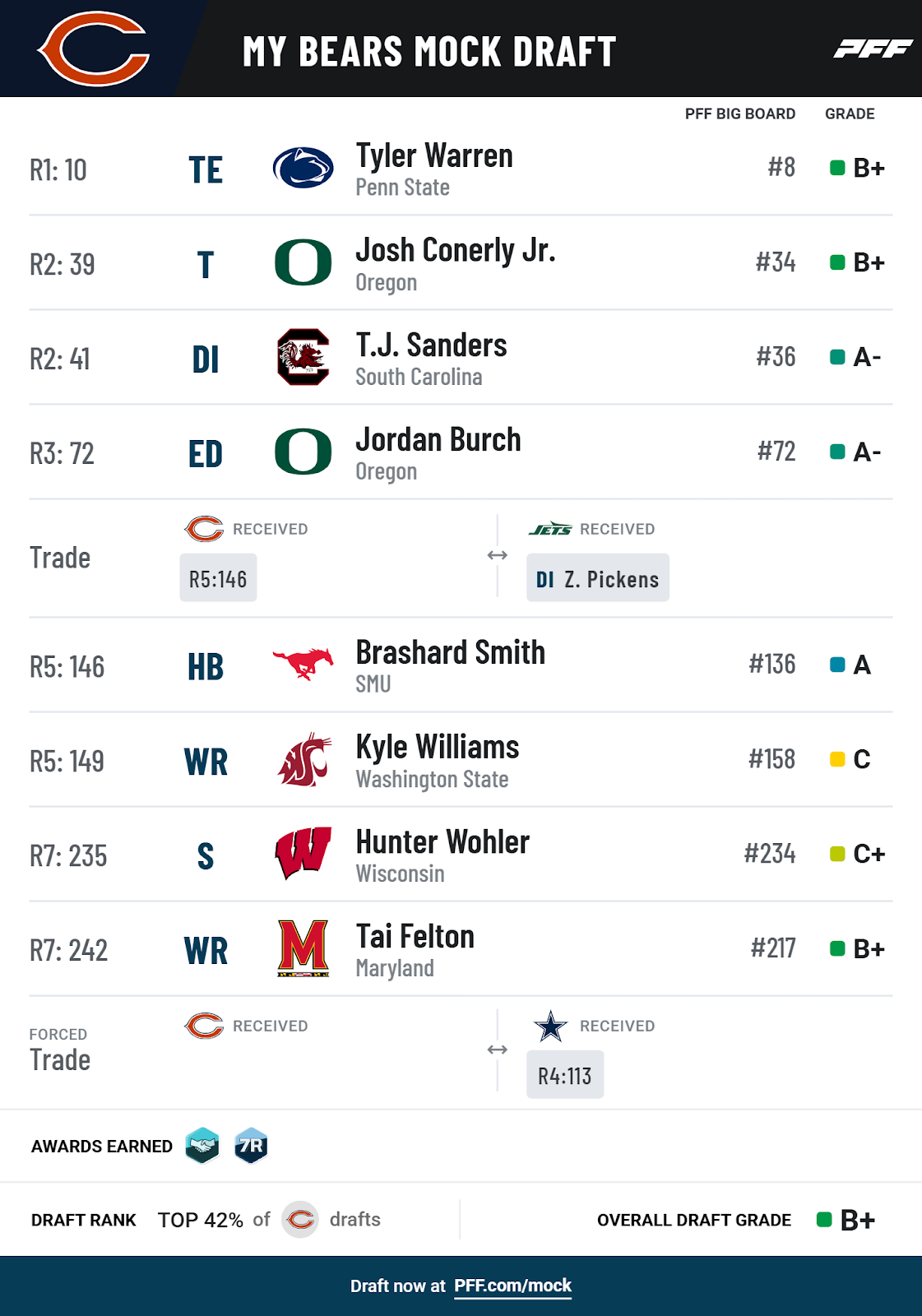Click the Chicago Bears logo in header
Image resolution: width=922 pixels, height=1316 pixels.
[x=95, y=49]
